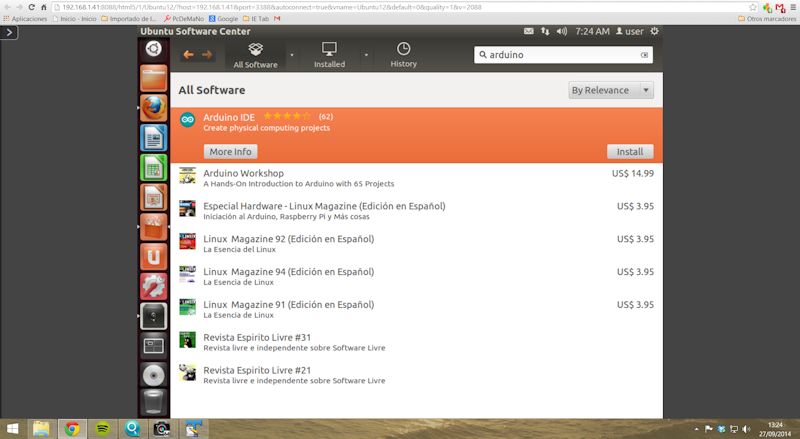The height and width of the screenshot is (439, 800).
Task: Click the Install button for Arduino IDE
Action: click(x=630, y=152)
